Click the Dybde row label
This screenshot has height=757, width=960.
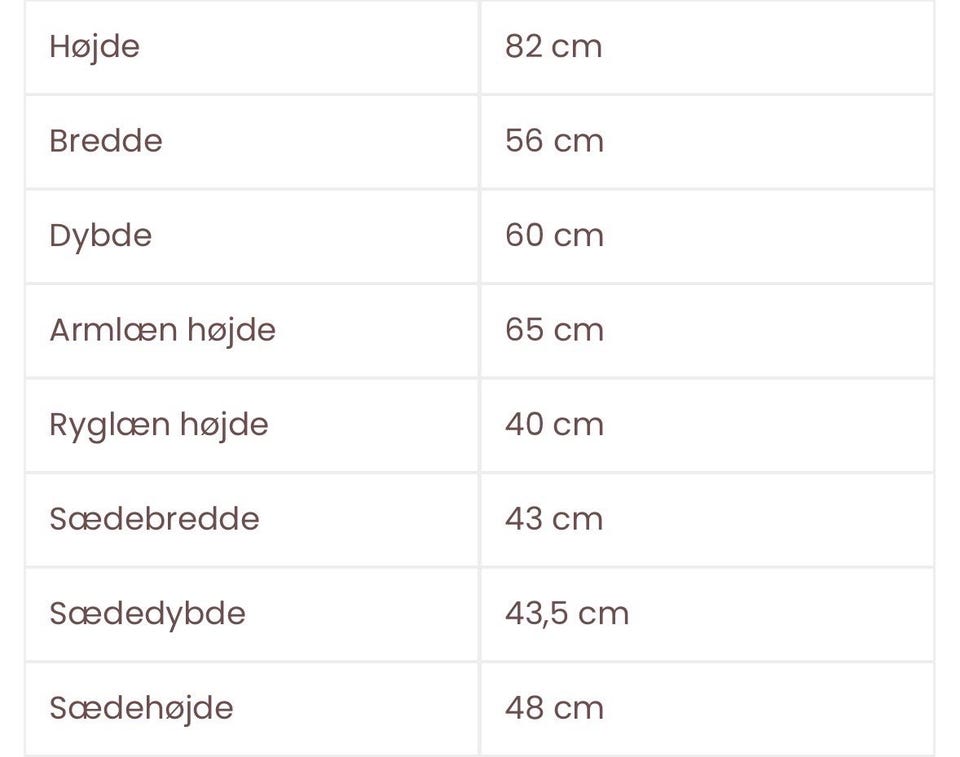pyautogui.click(x=100, y=236)
